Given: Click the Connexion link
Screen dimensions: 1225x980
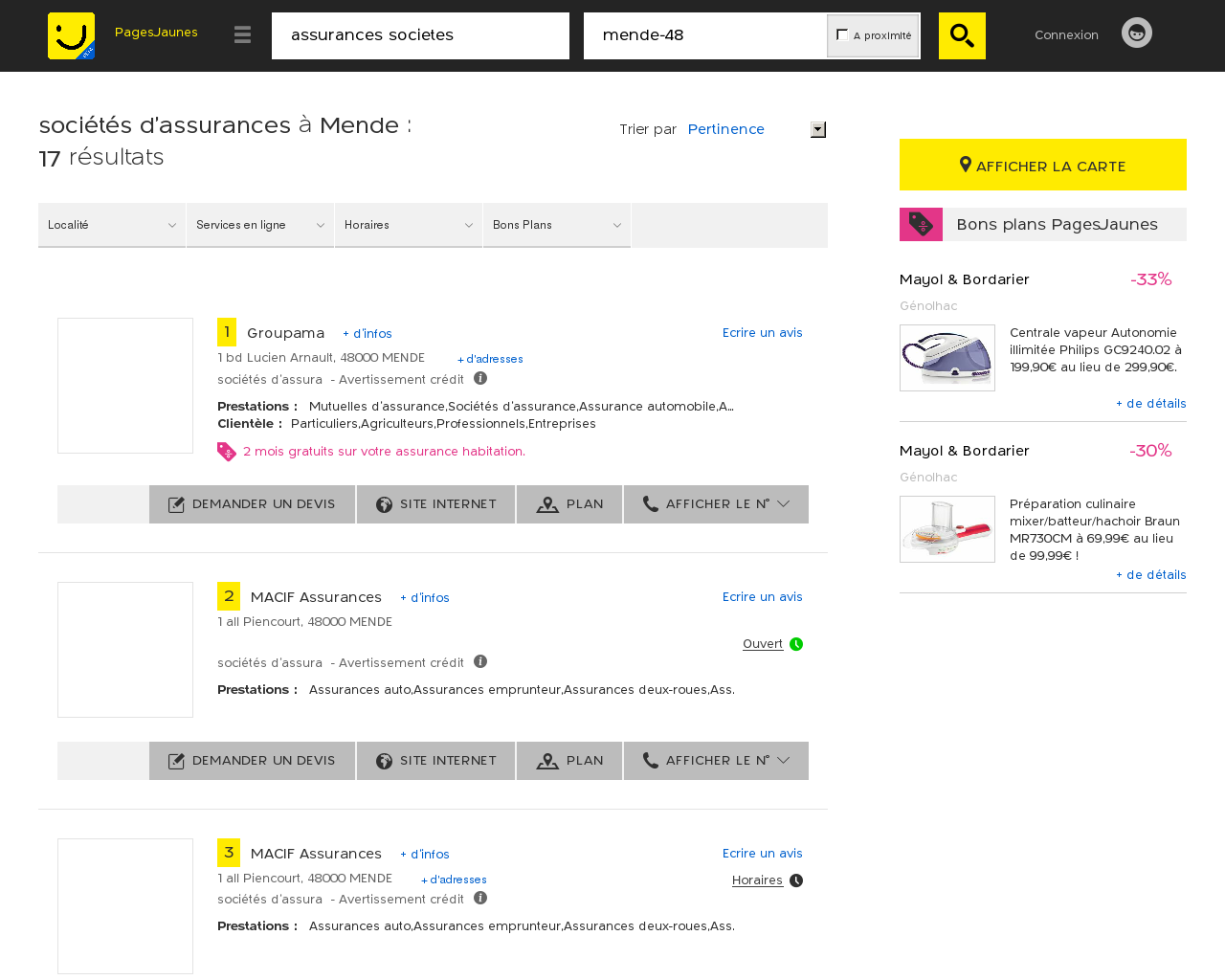Looking at the screenshot, I should tap(1066, 34).
